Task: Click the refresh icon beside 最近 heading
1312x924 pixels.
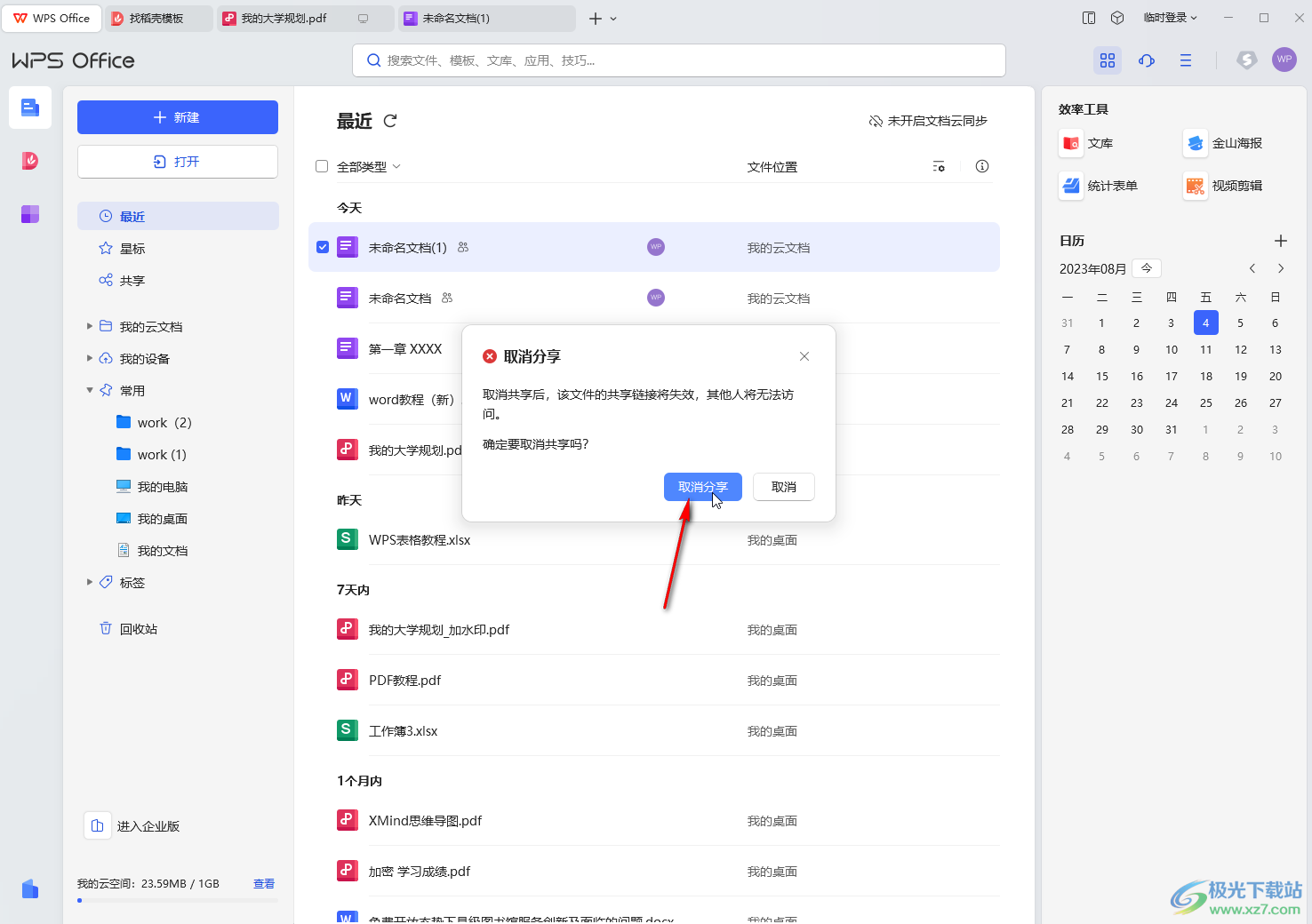Action: (390, 121)
